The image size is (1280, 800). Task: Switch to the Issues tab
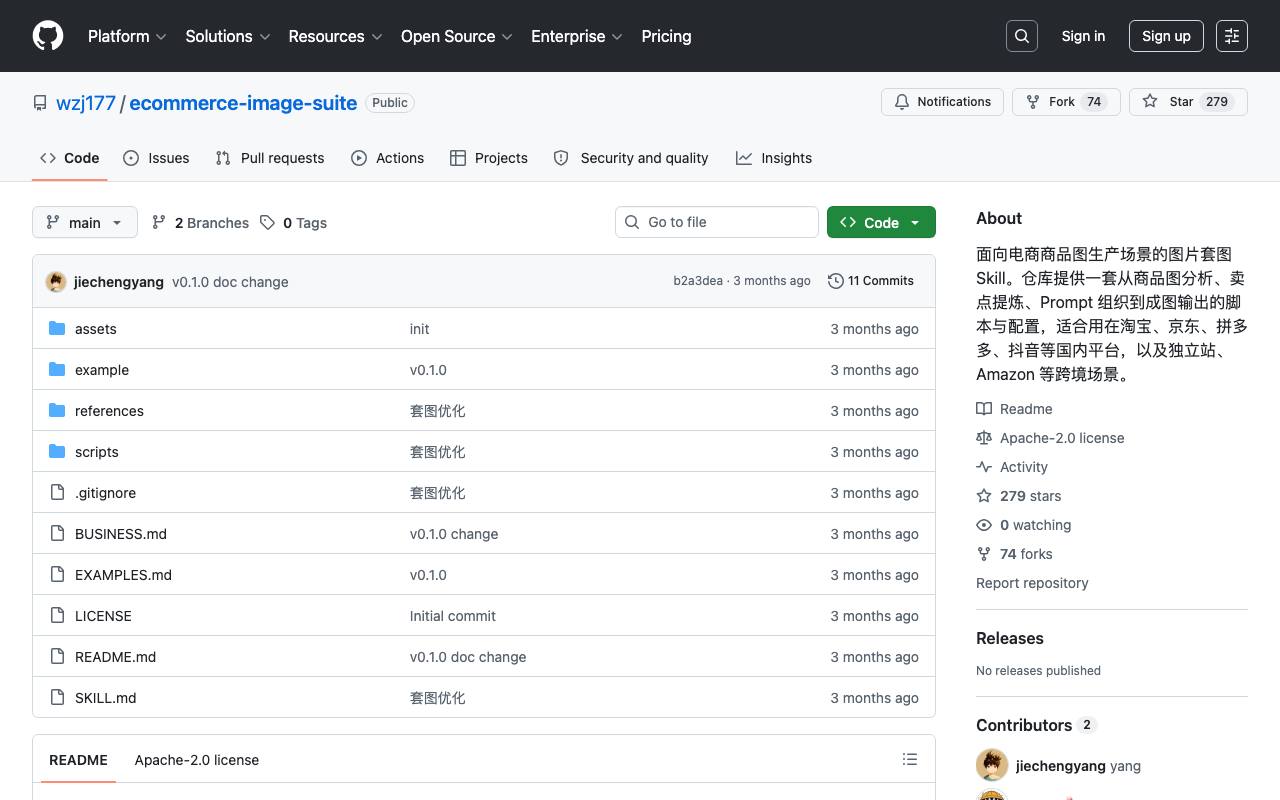tap(156, 158)
